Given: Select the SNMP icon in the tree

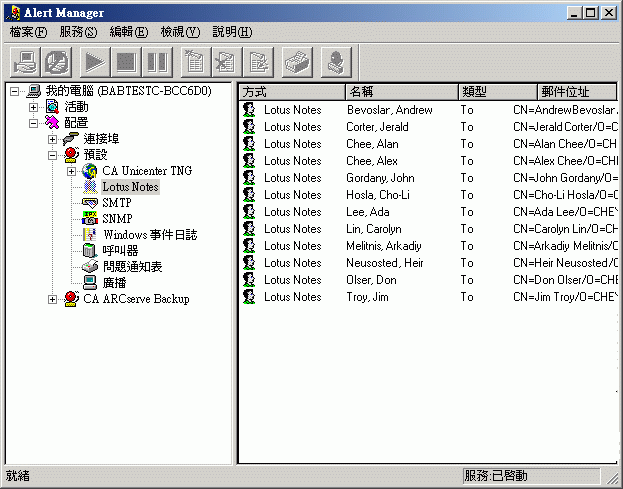Looking at the screenshot, I should (90, 218).
